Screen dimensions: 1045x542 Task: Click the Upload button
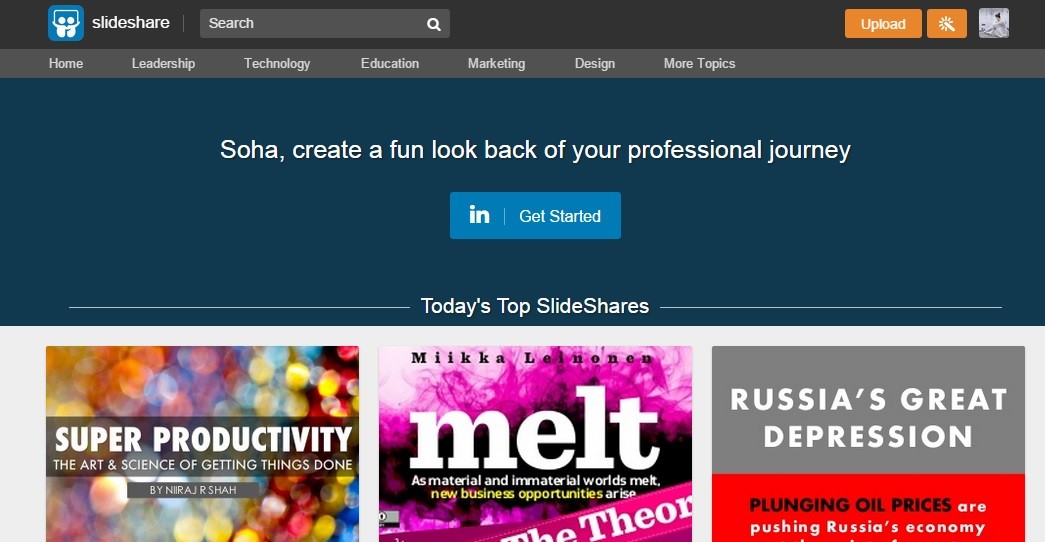point(883,24)
